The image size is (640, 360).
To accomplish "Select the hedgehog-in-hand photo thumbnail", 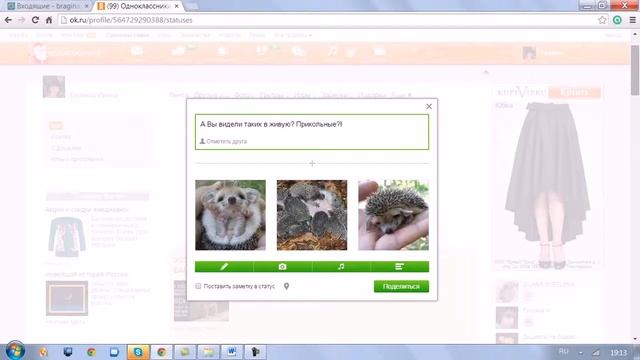I will click(393, 215).
